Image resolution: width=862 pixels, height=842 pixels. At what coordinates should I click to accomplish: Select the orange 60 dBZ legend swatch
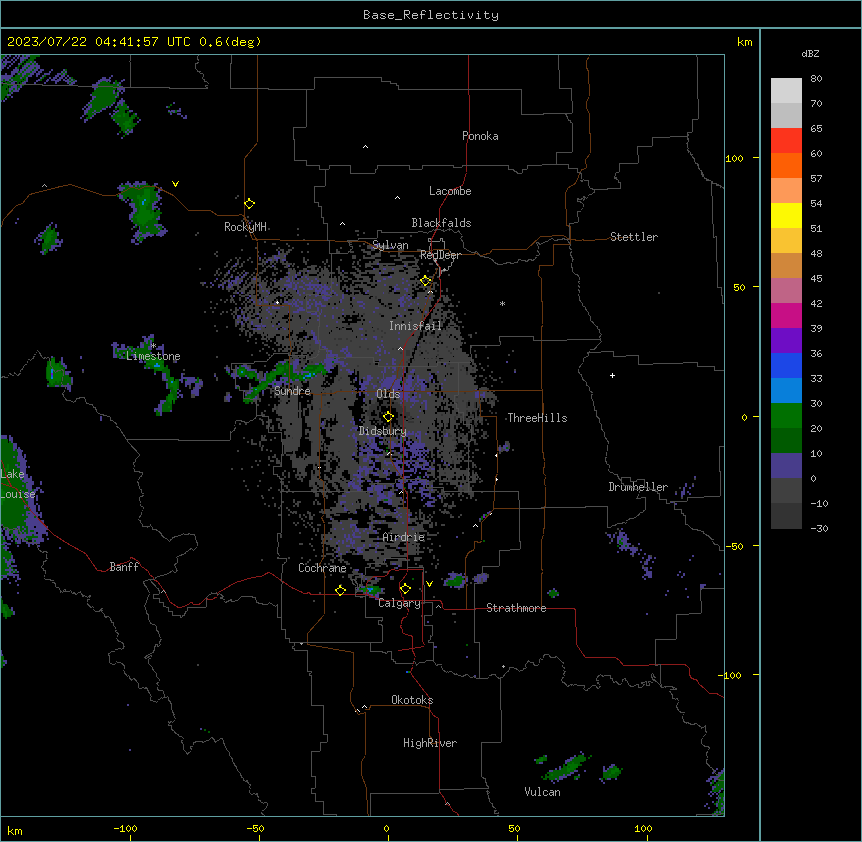786,165
